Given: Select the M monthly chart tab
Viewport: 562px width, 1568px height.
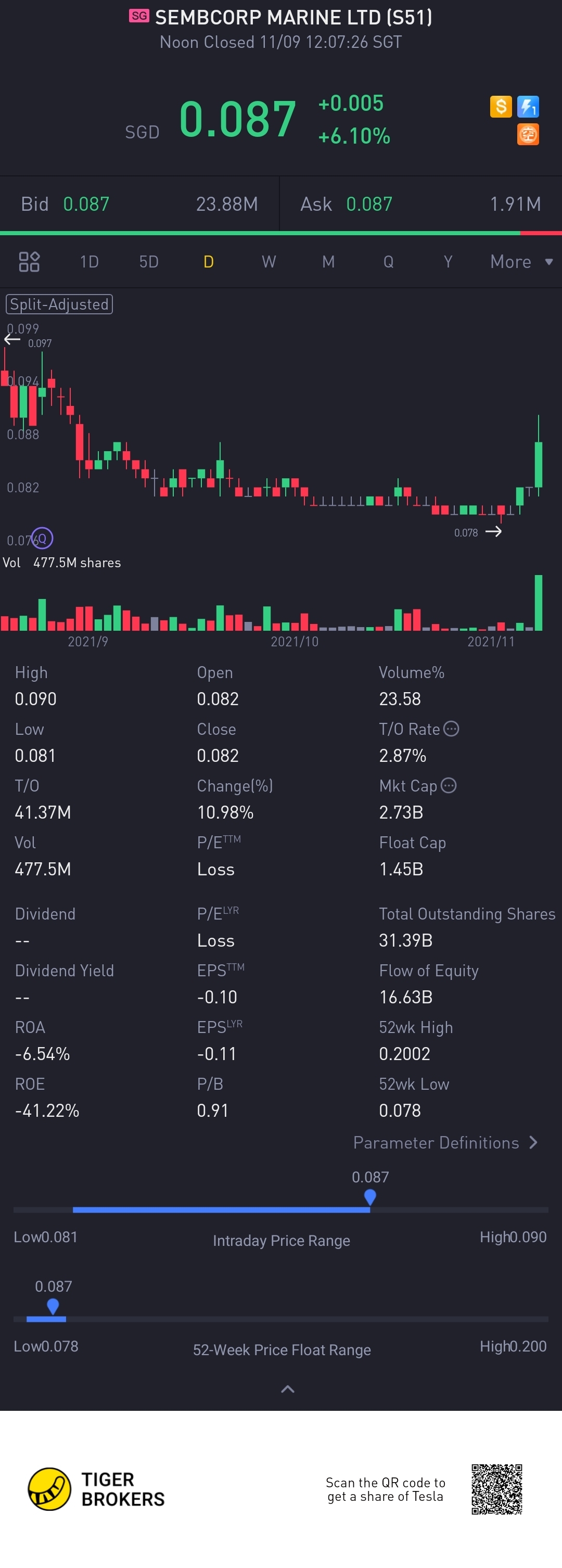Looking at the screenshot, I should 328,262.
